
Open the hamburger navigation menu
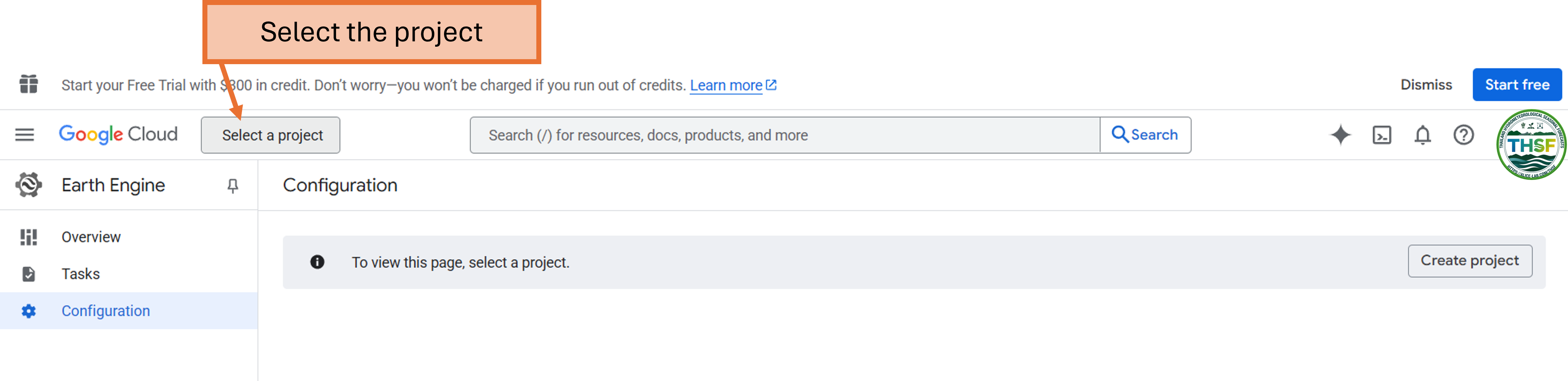point(24,134)
